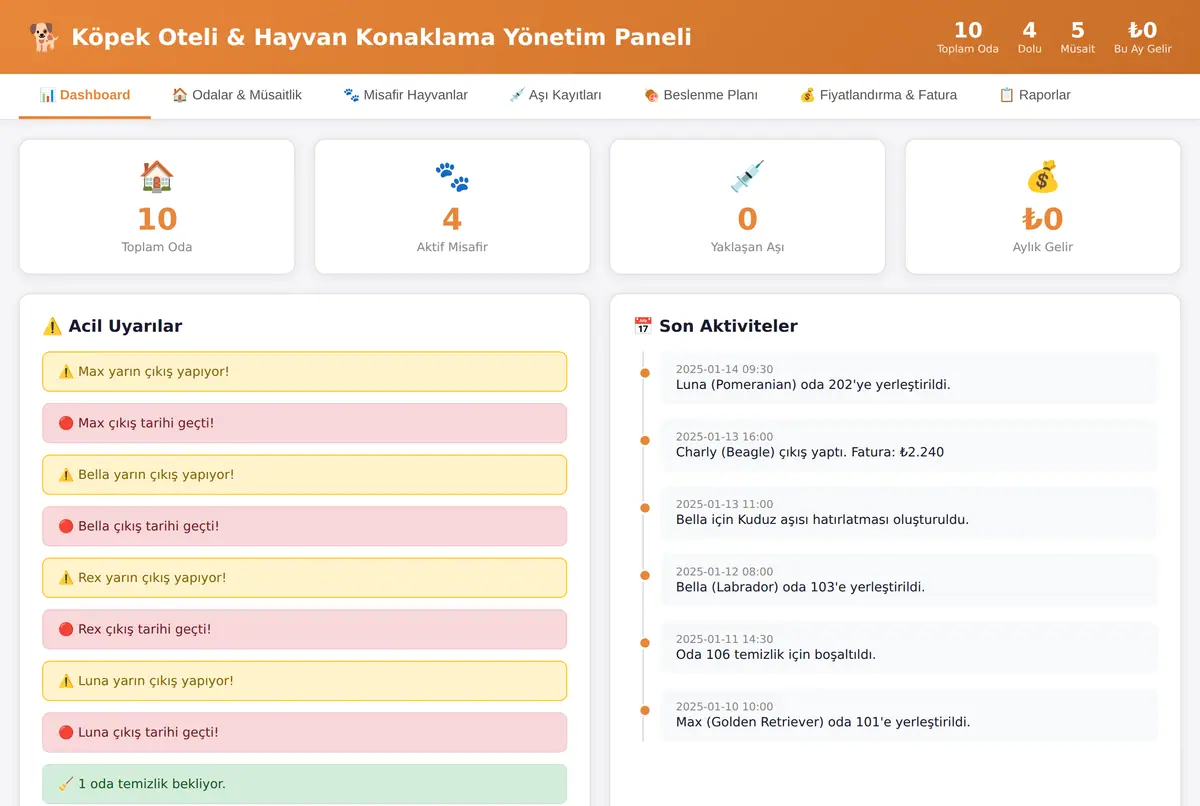Click the header Toplam Oda stat
1200x806 pixels.
click(x=968, y=37)
